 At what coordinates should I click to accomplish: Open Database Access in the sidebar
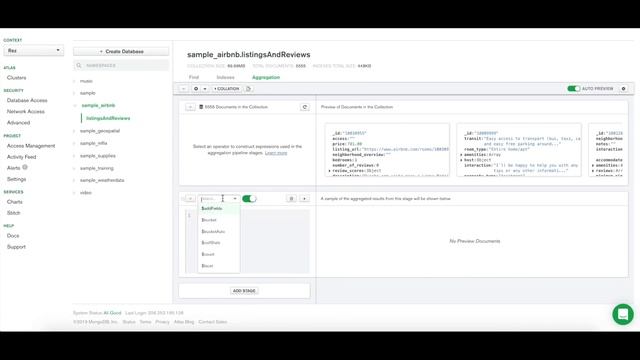(x=27, y=100)
